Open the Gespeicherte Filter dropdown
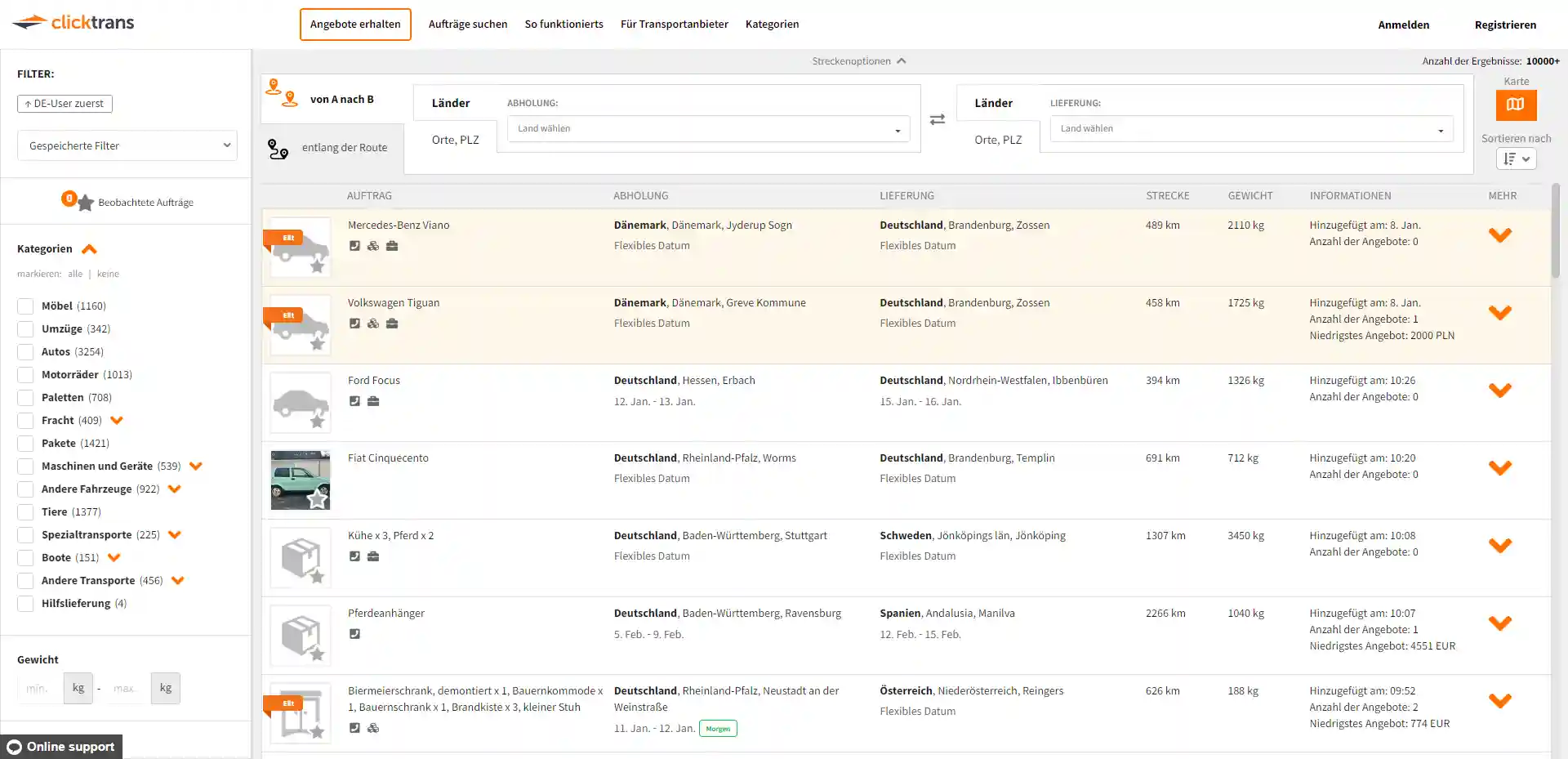 pyautogui.click(x=127, y=146)
